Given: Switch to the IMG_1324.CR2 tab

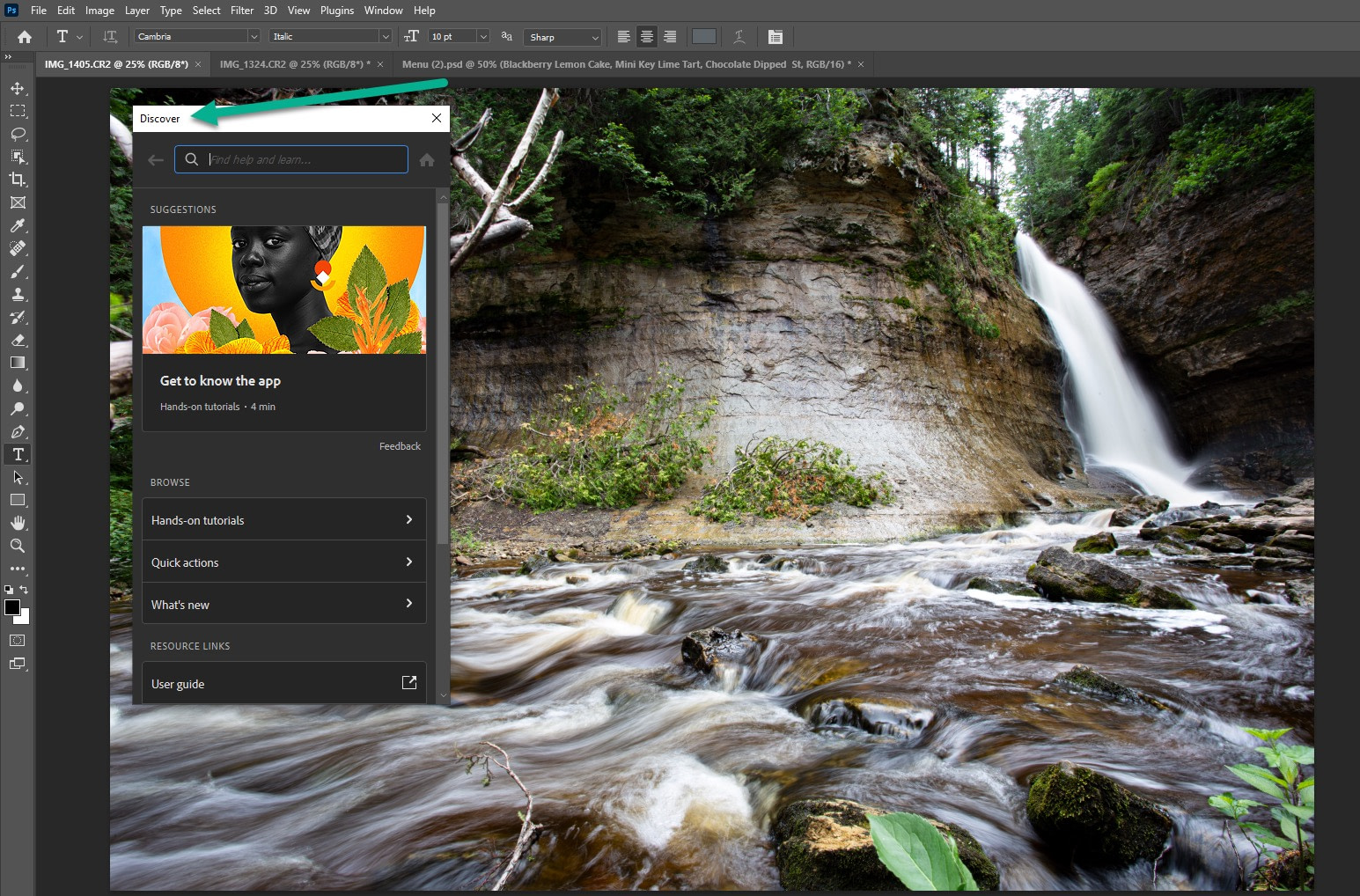Looking at the screenshot, I should point(295,63).
